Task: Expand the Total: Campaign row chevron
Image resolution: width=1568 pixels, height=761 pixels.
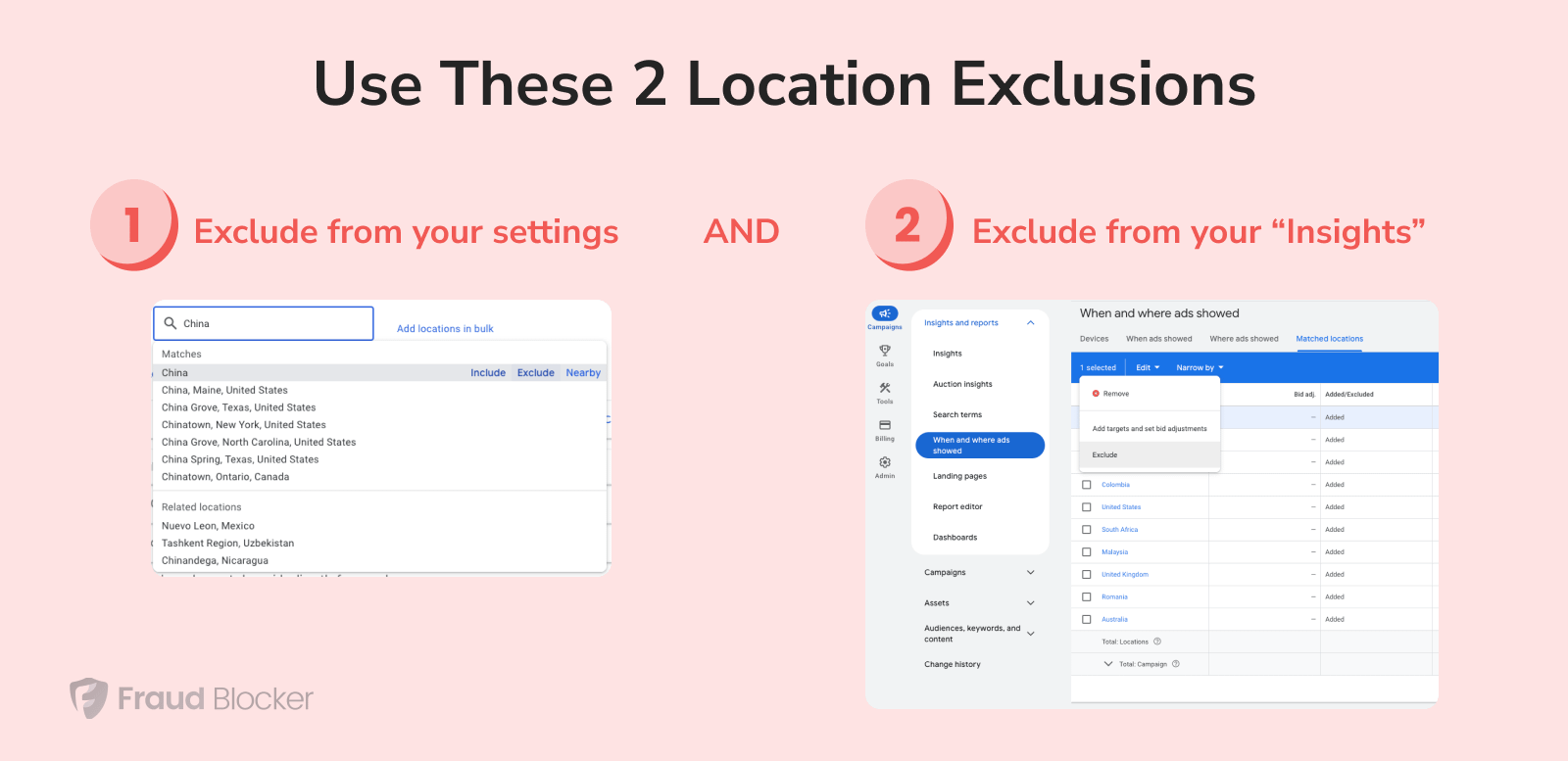Action: [x=1108, y=664]
